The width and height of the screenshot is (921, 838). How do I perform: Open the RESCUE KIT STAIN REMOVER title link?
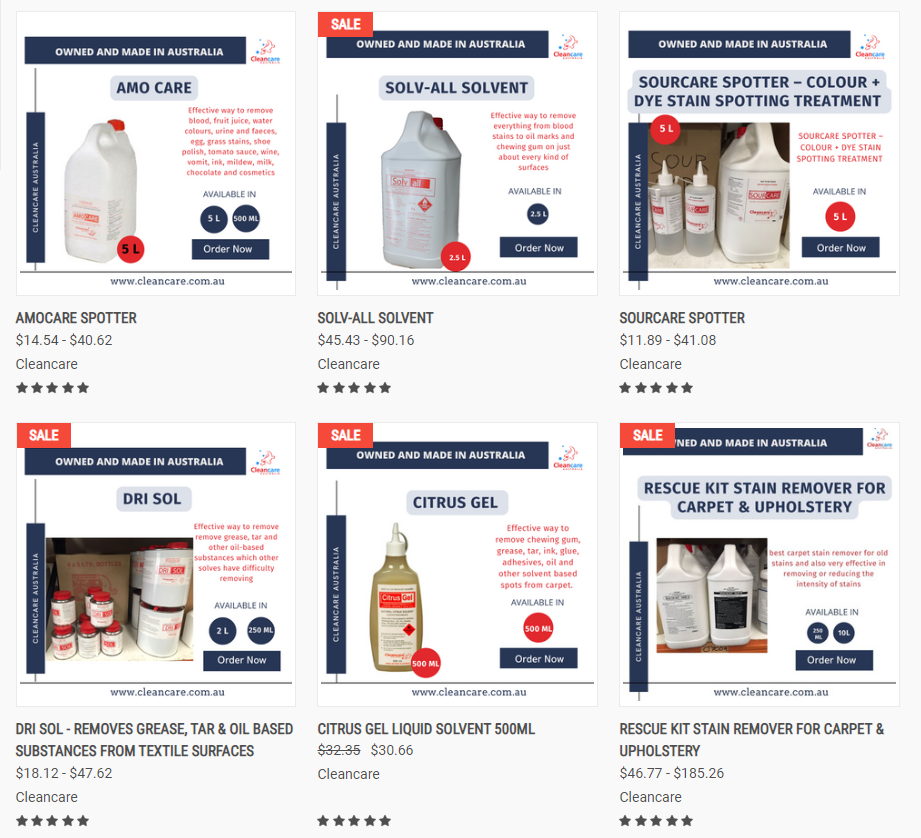(752, 740)
